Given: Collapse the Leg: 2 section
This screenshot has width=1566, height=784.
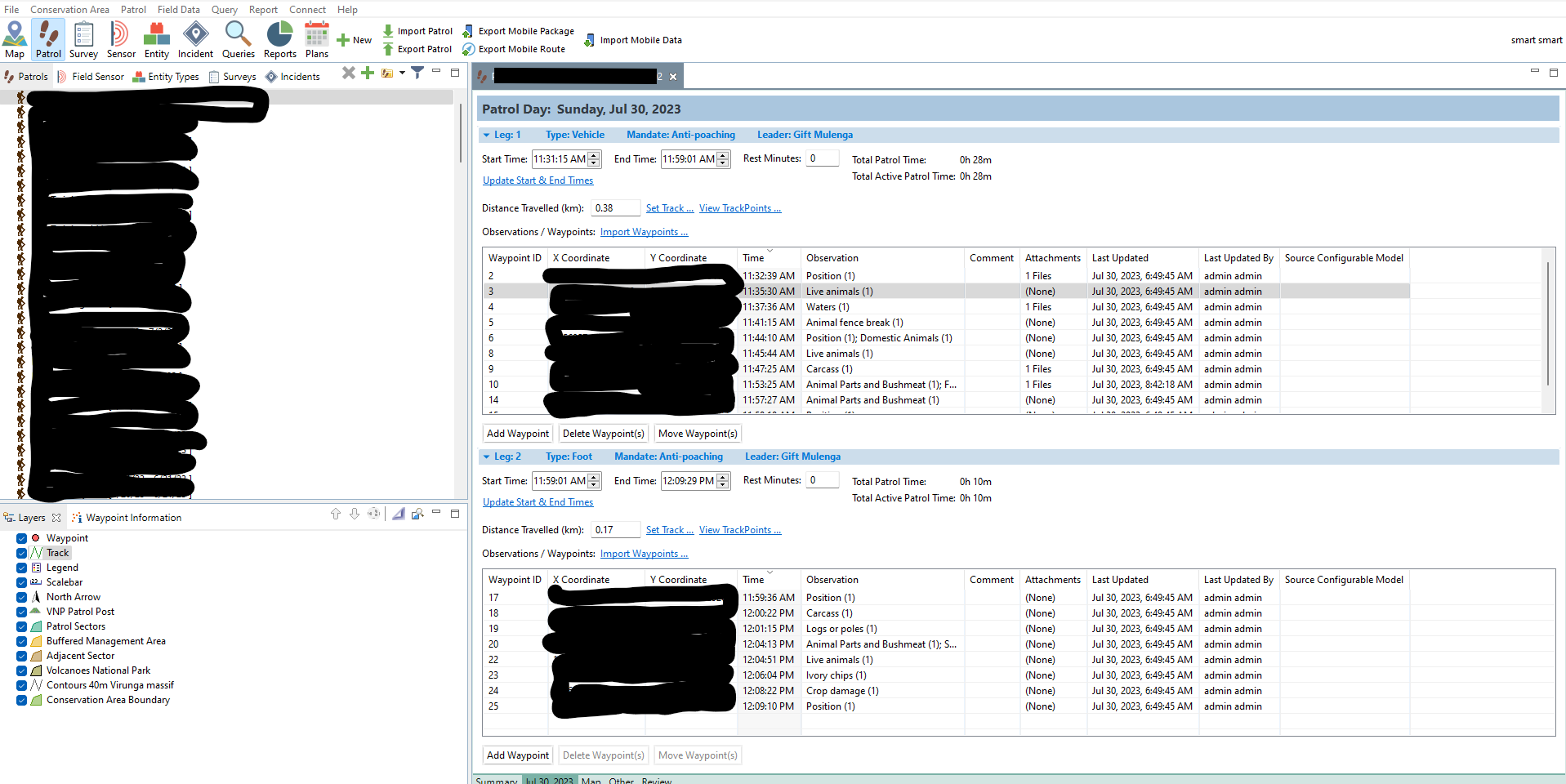Looking at the screenshot, I should pyautogui.click(x=486, y=457).
